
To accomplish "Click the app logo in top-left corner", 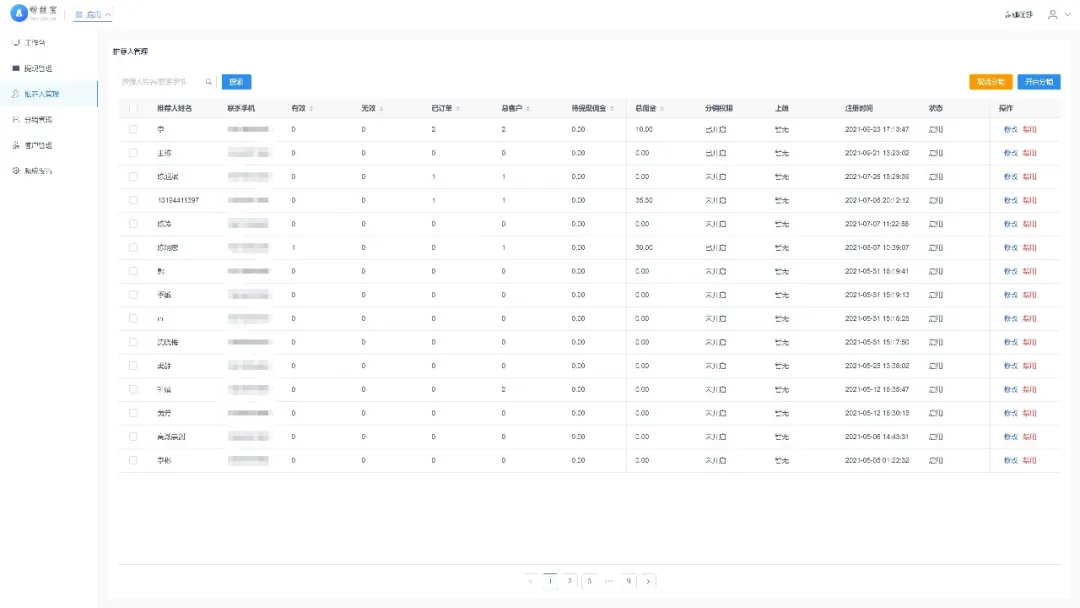I will point(18,14).
